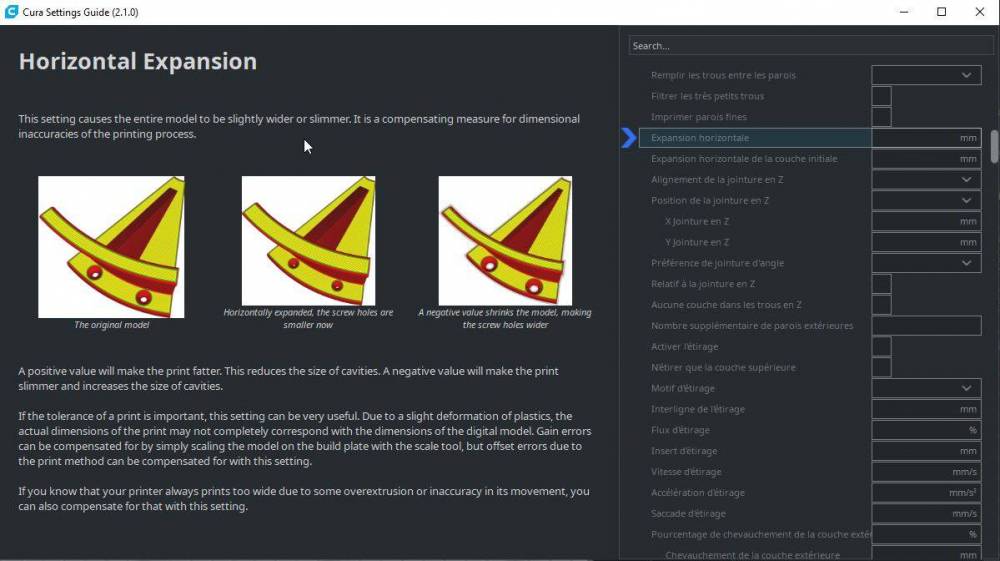Minimize the Cura Settings Guide window
This screenshot has height=561, width=1000.
(x=904, y=12)
